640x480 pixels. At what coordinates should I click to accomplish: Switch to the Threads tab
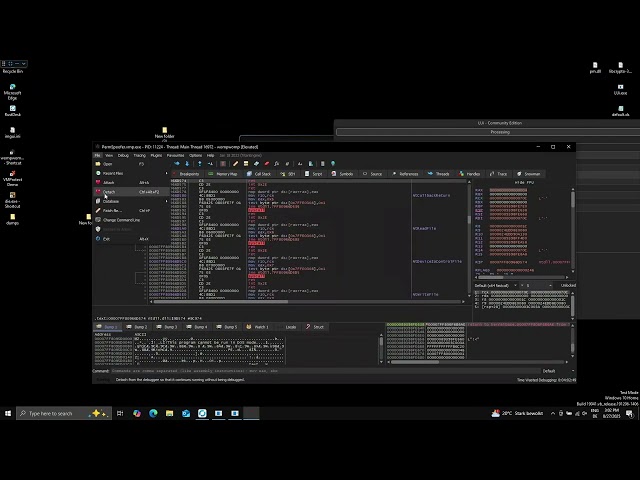(x=439, y=174)
